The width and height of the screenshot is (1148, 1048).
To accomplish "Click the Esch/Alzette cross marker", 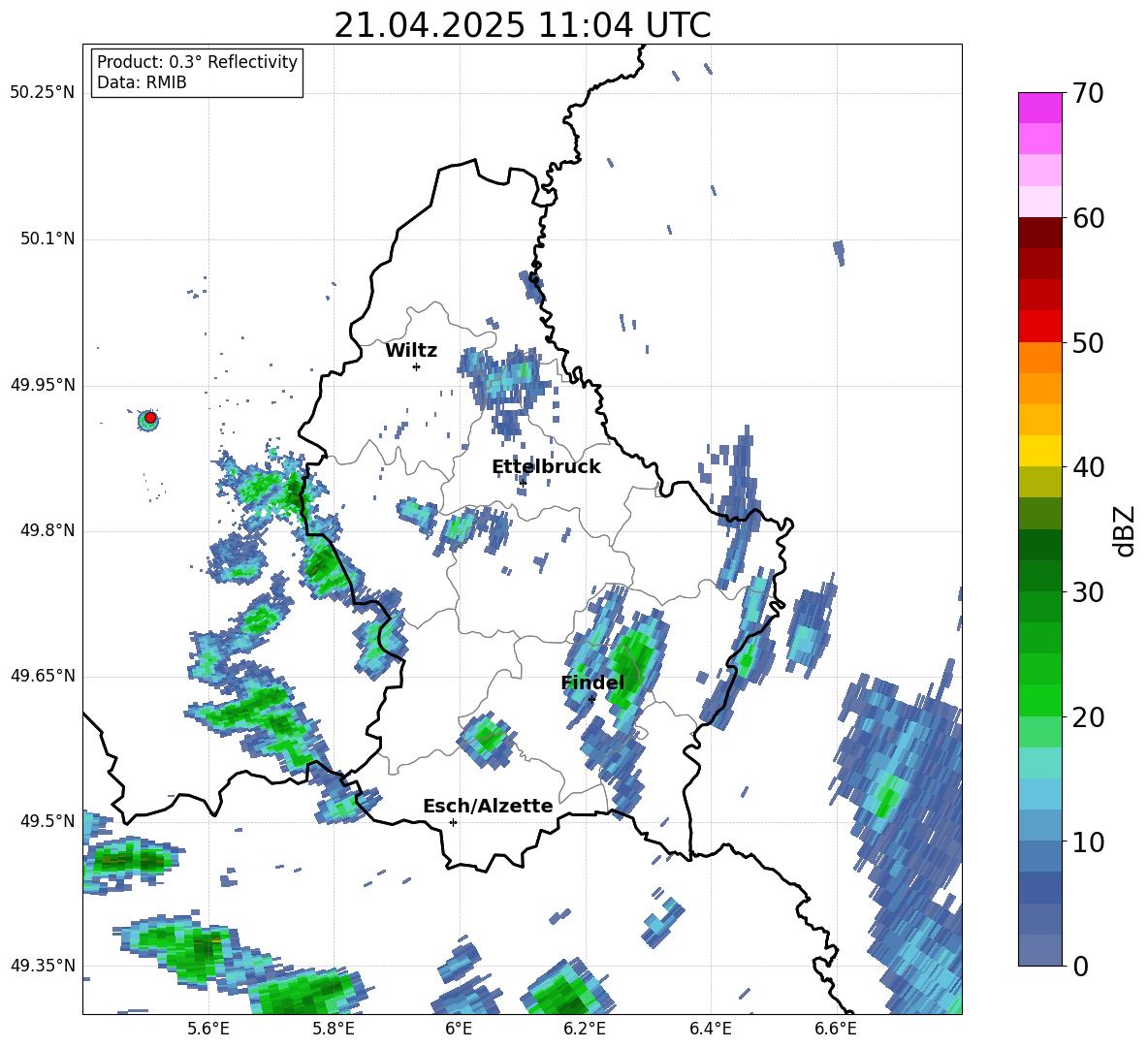I will coord(453,822).
